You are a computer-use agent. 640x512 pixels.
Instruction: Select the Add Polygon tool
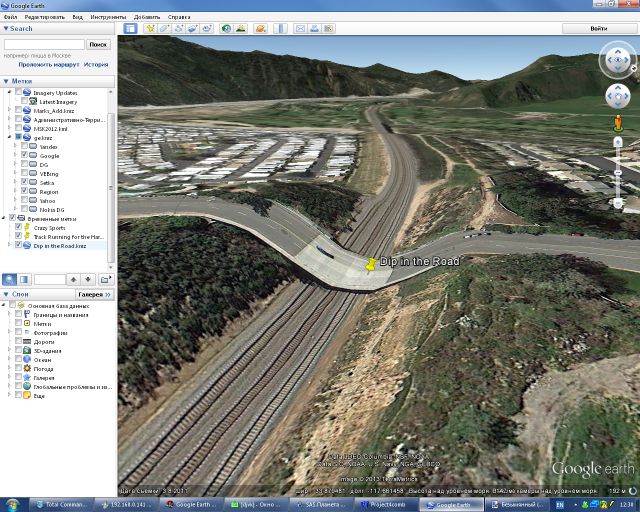coord(164,29)
